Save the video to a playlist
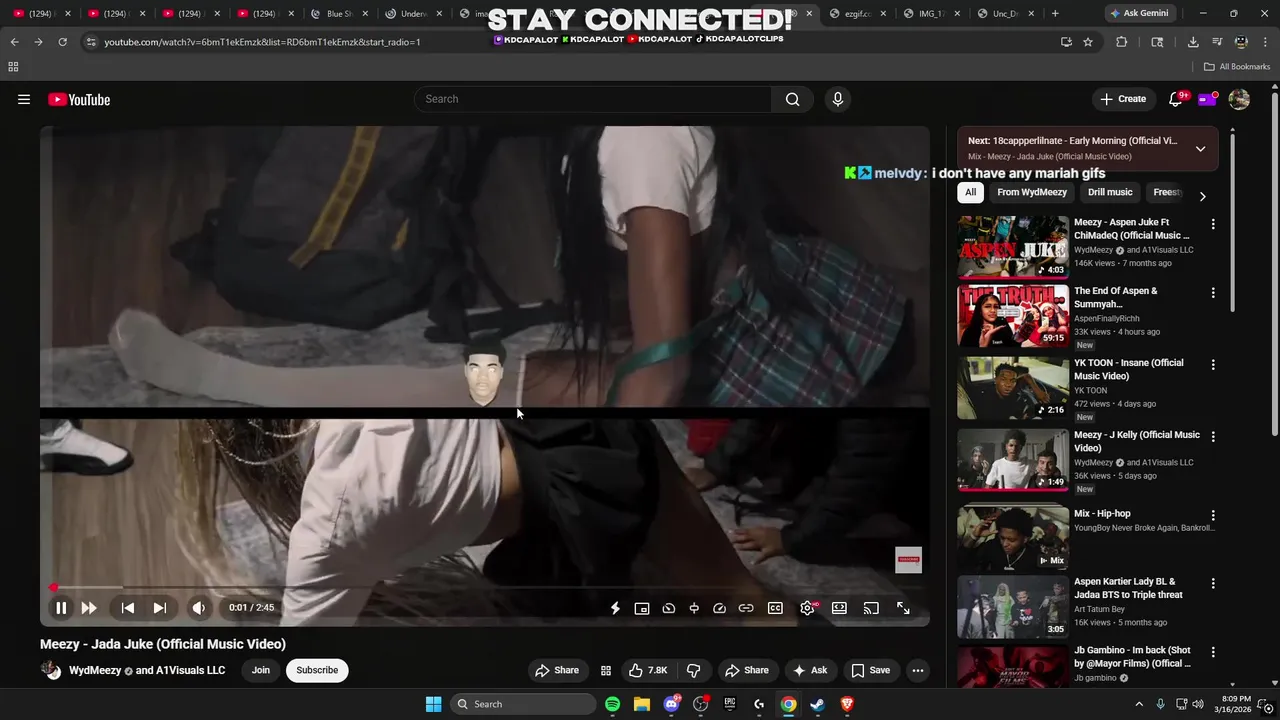Image resolution: width=1280 pixels, height=720 pixels. click(x=870, y=670)
